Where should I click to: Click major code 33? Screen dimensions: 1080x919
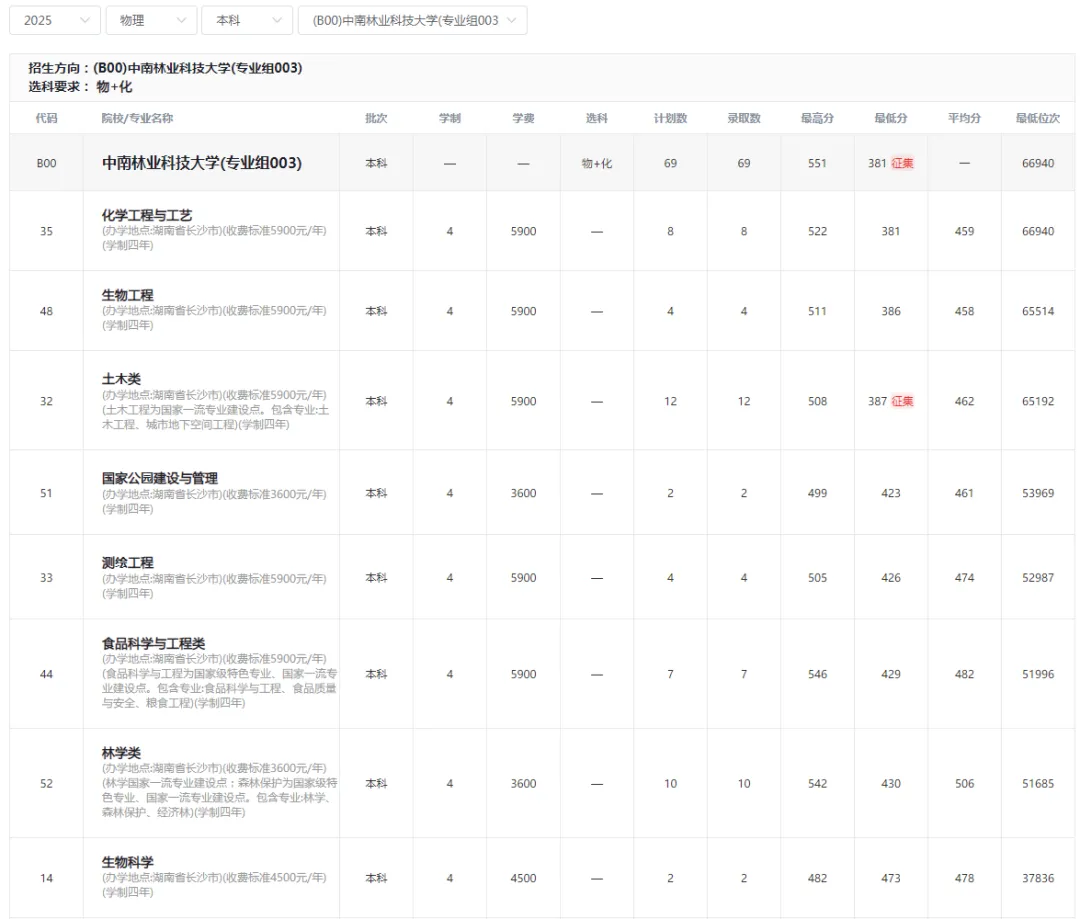point(46,577)
